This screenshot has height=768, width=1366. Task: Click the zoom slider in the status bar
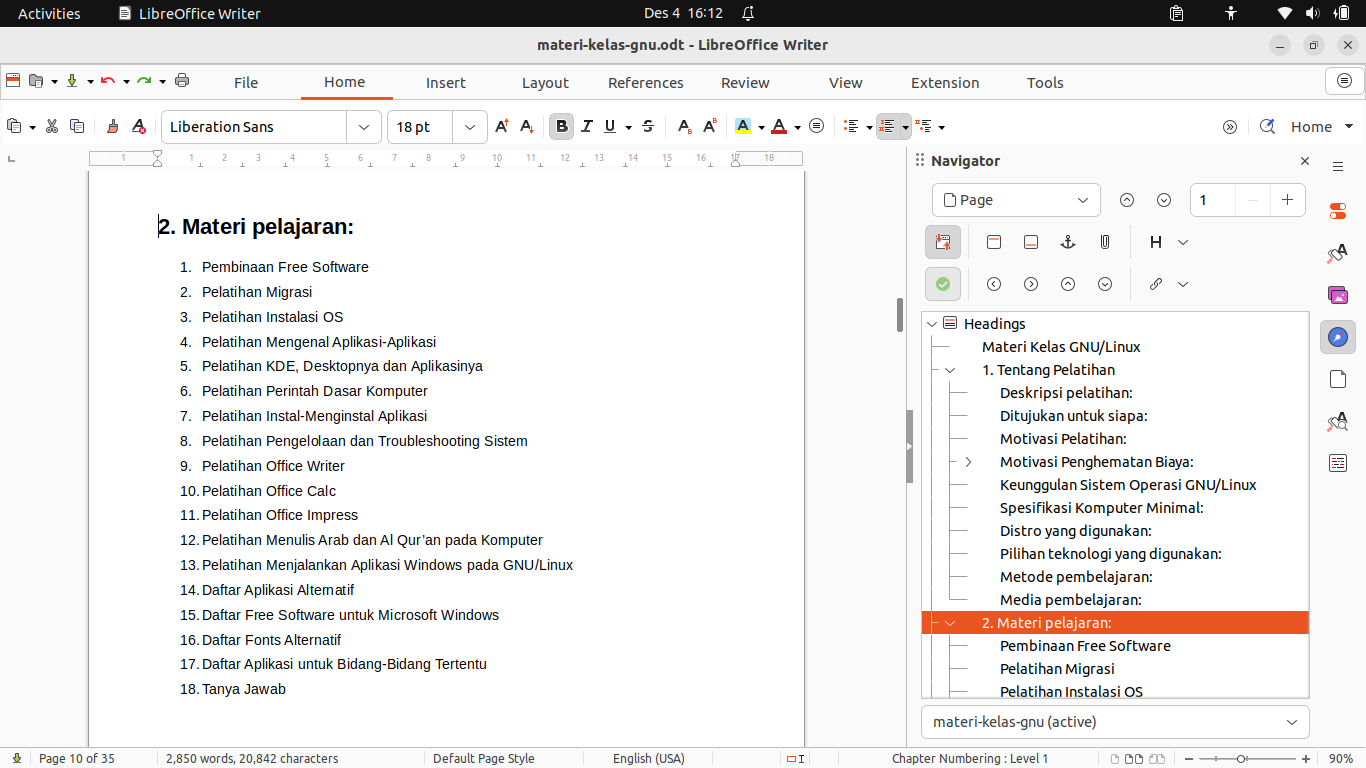1241,759
